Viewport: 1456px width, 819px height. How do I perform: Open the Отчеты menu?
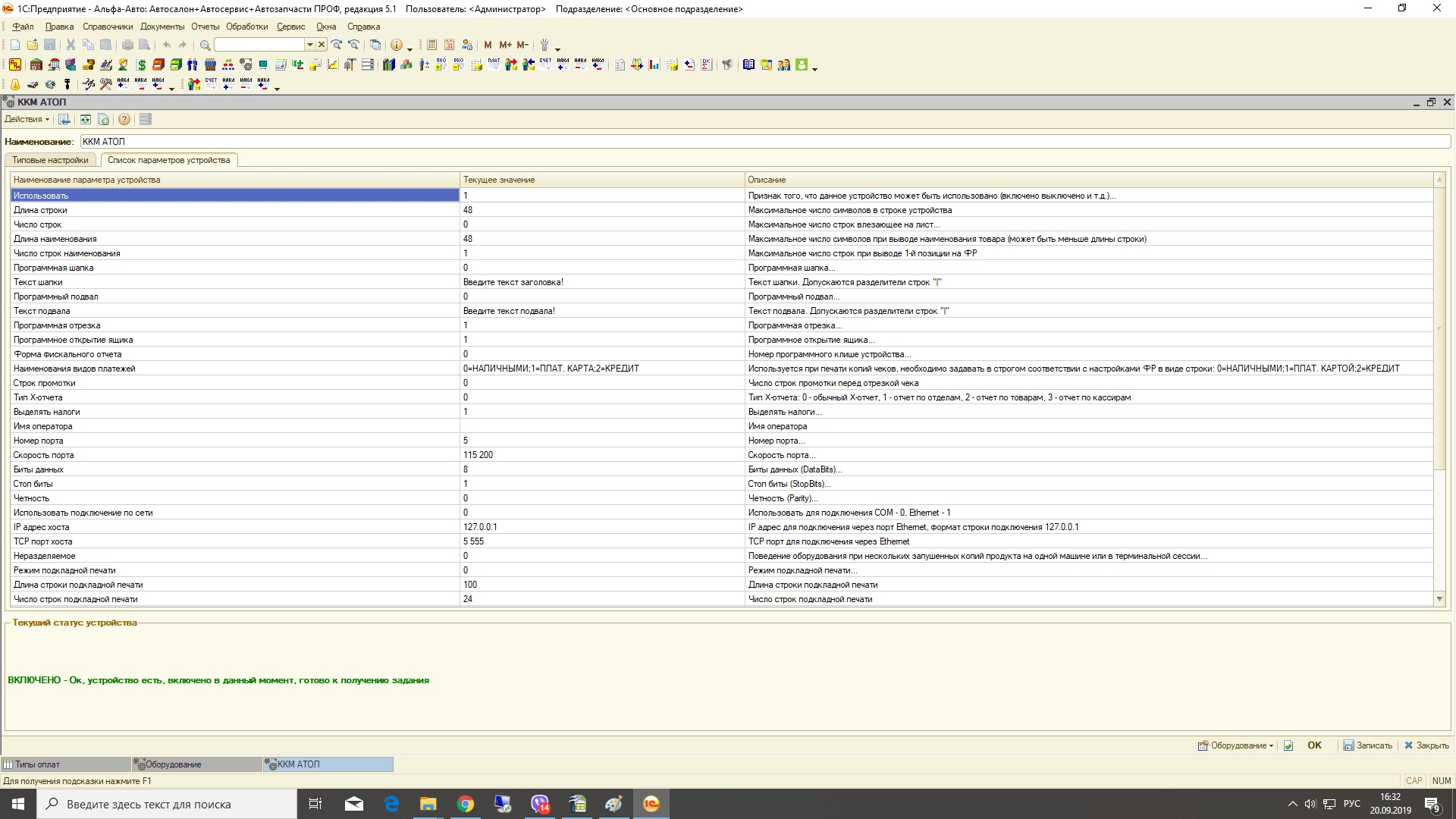[205, 27]
